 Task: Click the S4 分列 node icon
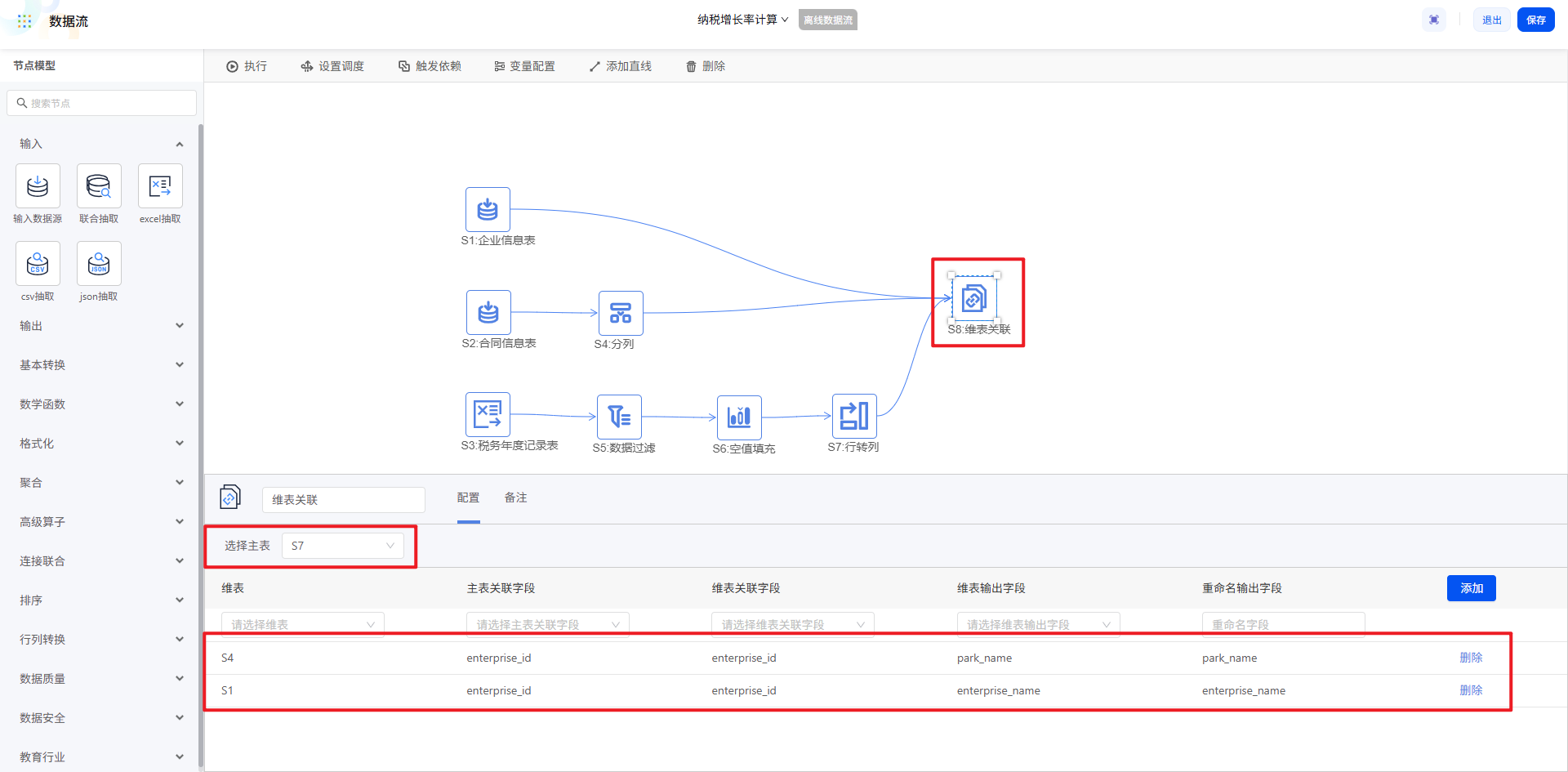pyautogui.click(x=621, y=313)
